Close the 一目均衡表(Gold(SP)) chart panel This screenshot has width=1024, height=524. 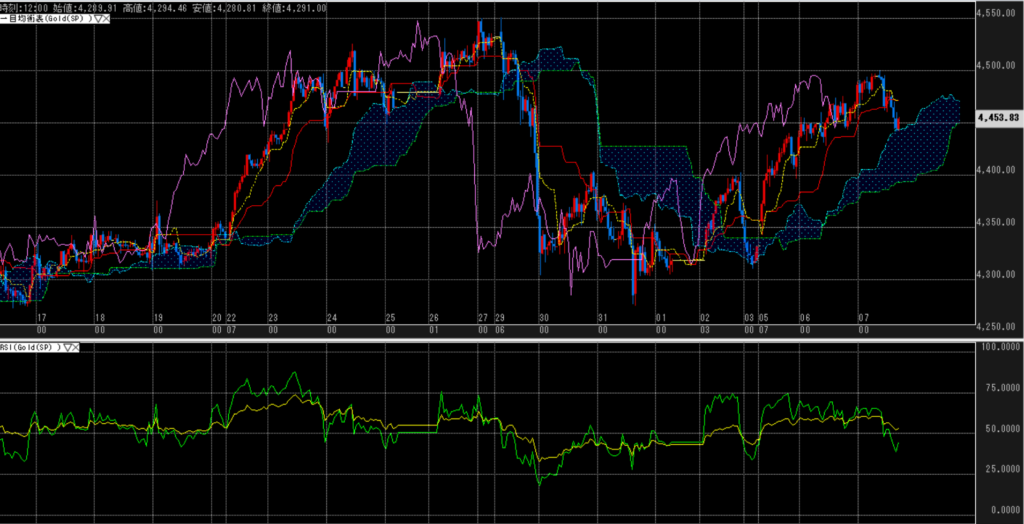(x=104, y=19)
